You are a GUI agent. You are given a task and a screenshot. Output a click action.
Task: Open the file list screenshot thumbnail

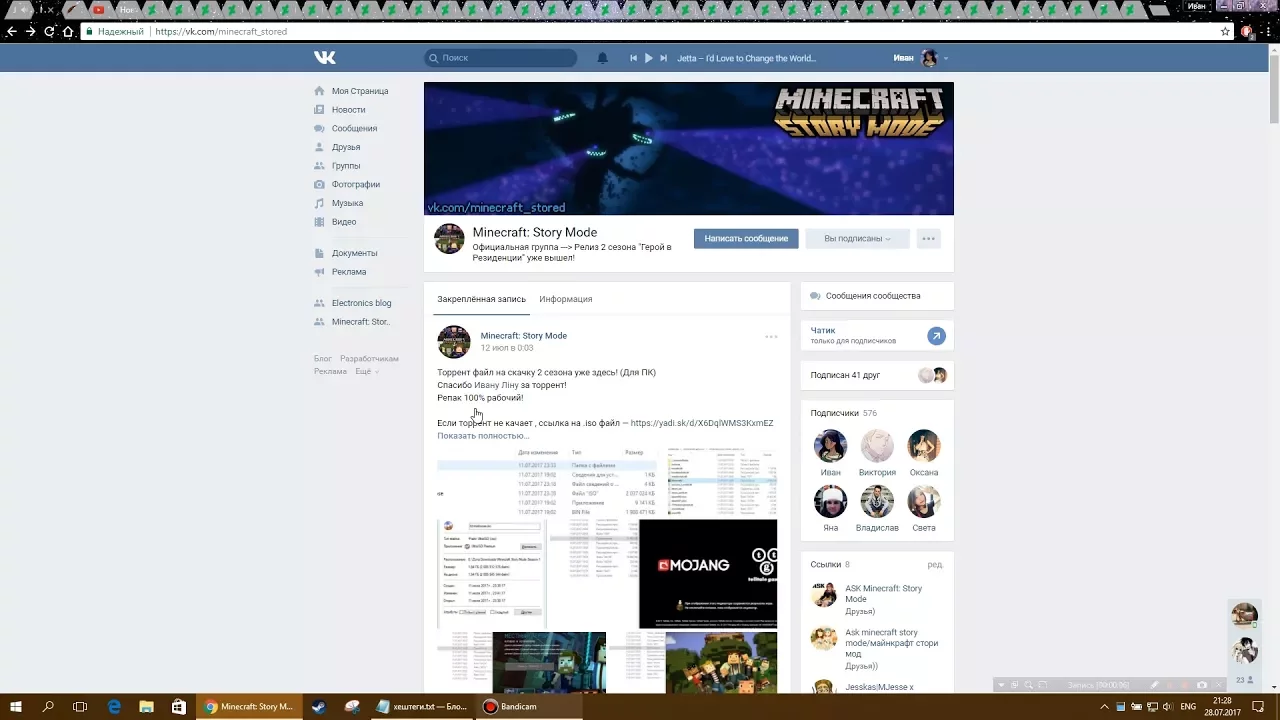coord(547,481)
